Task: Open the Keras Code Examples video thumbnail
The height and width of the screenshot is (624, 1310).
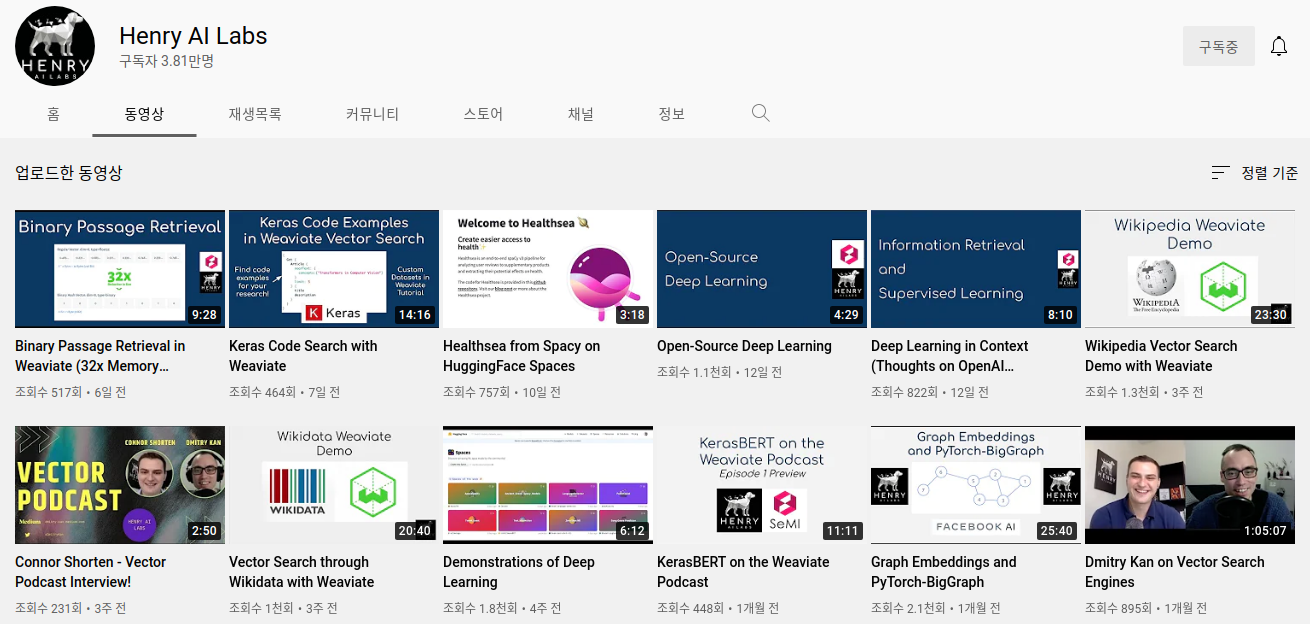Action: pos(334,269)
